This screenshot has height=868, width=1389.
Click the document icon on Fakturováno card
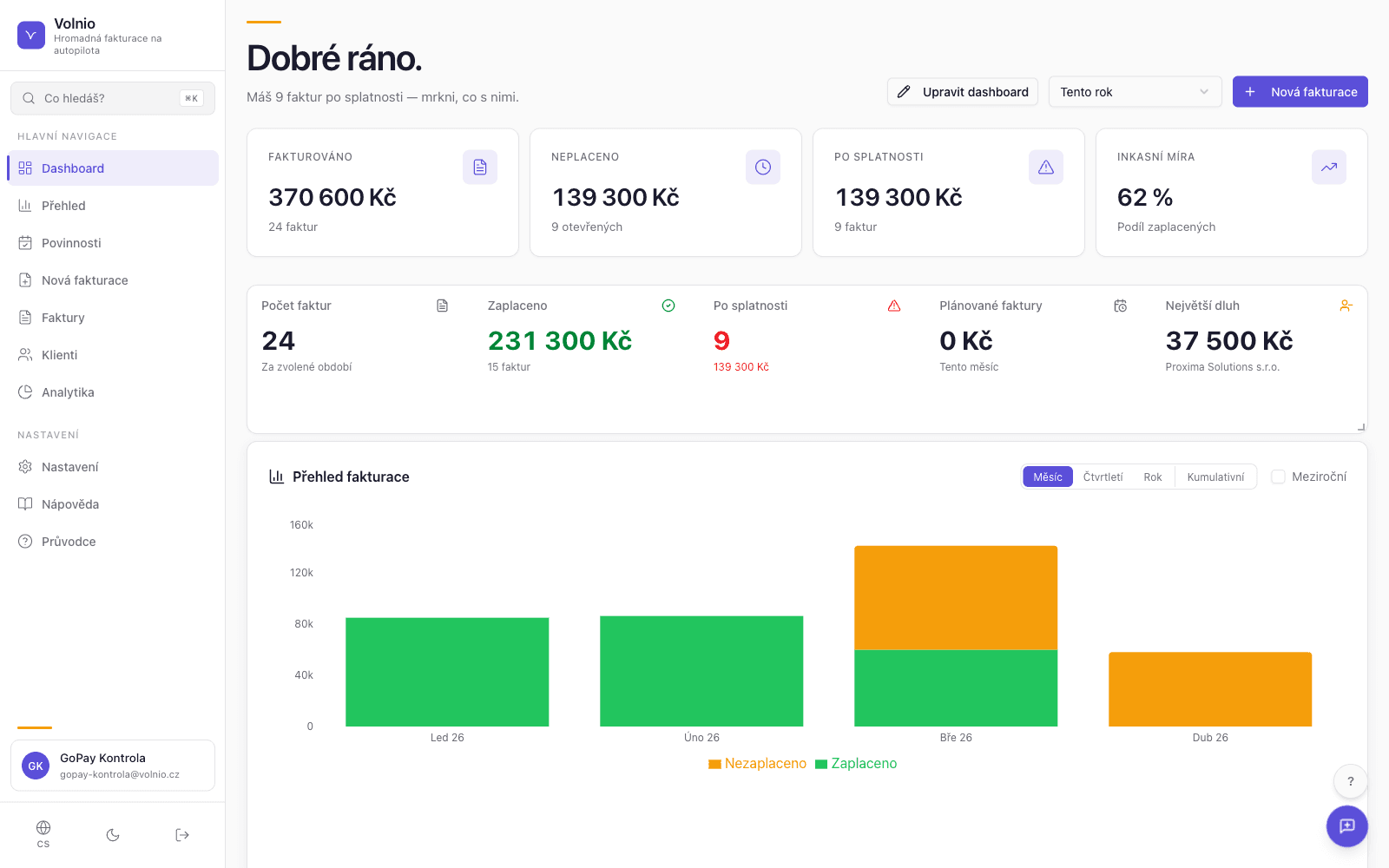[x=480, y=167]
